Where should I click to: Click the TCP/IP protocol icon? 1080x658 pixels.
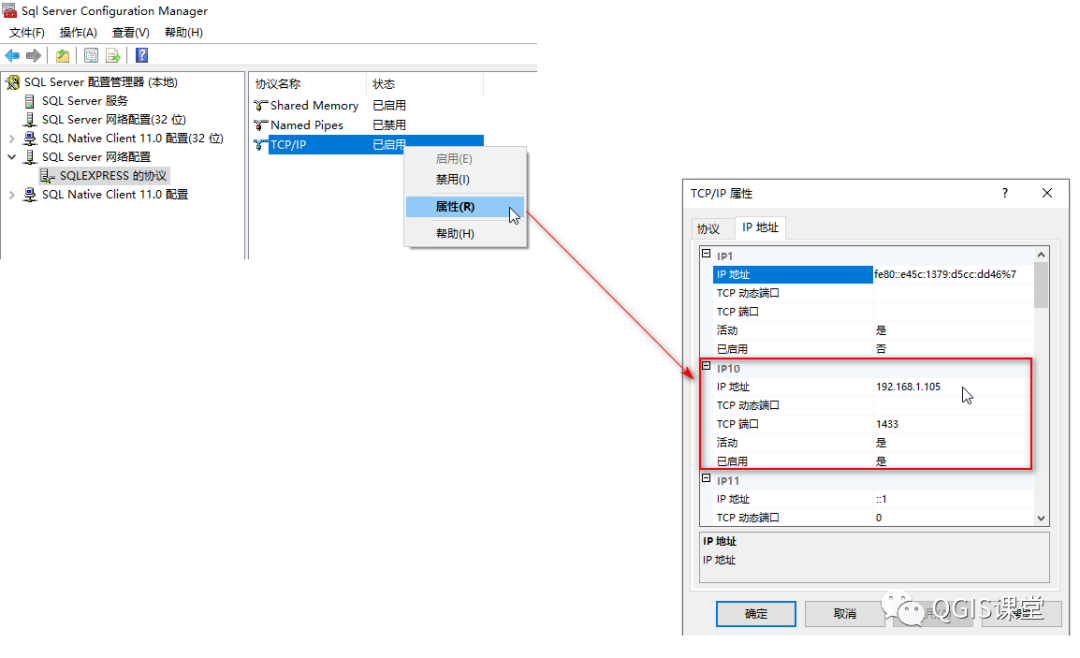click(260, 145)
